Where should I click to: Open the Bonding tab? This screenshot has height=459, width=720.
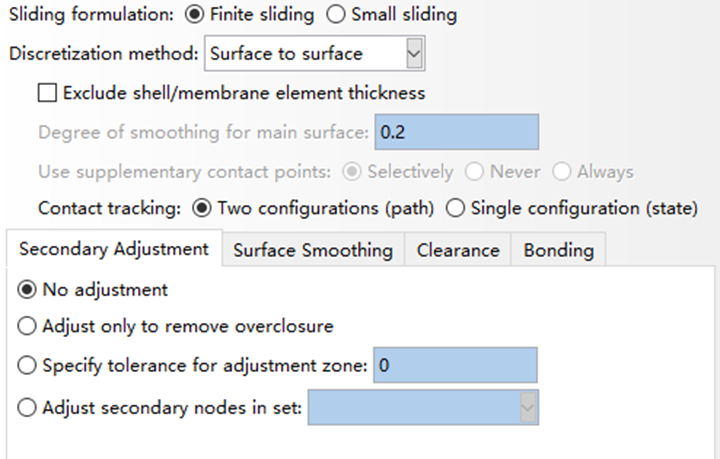point(558,250)
